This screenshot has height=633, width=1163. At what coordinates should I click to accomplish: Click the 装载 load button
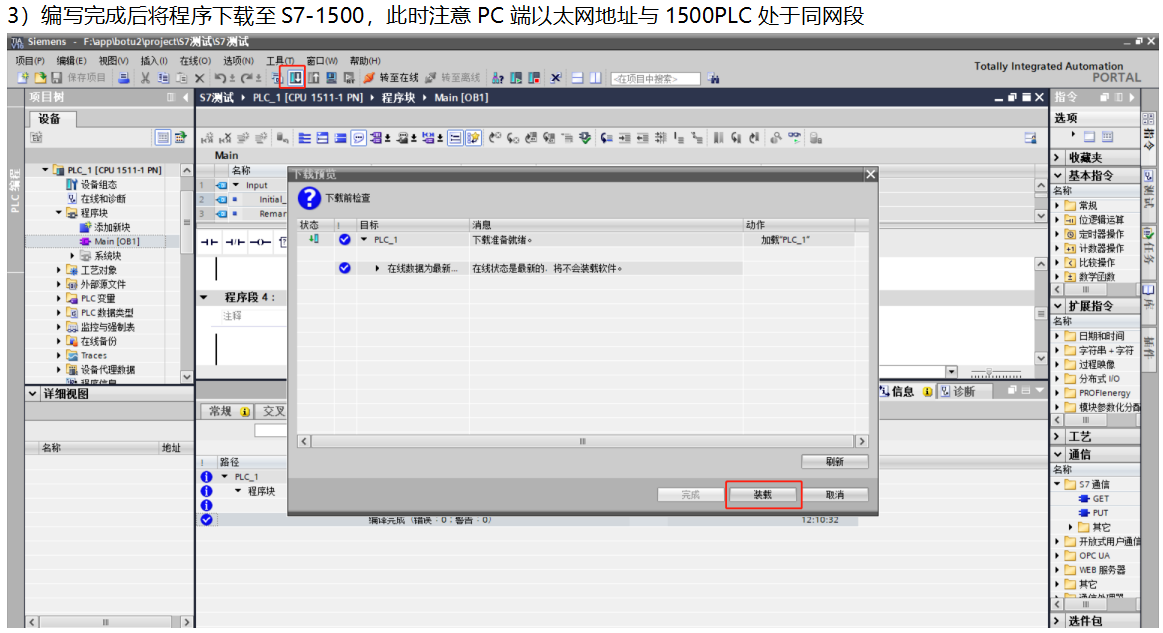[x=762, y=494]
